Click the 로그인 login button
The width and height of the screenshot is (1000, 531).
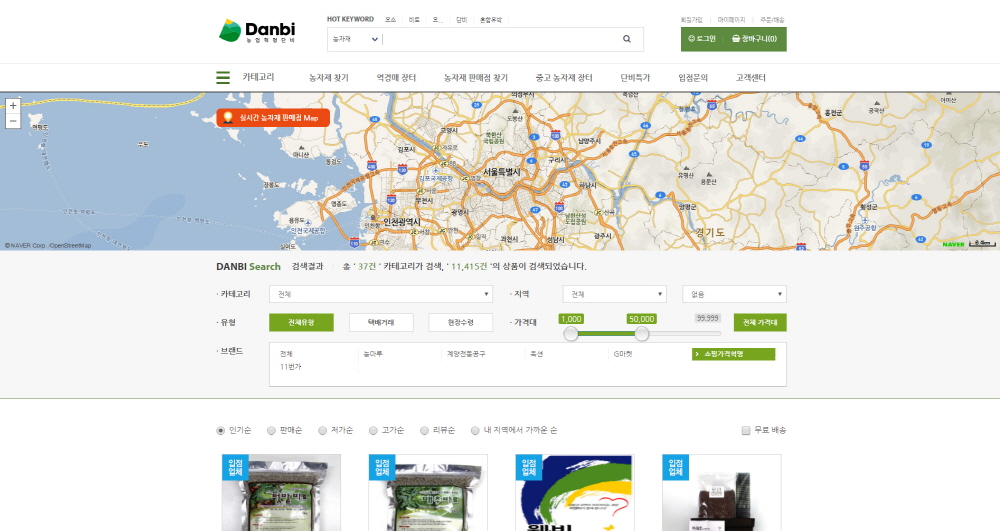[x=702, y=39]
